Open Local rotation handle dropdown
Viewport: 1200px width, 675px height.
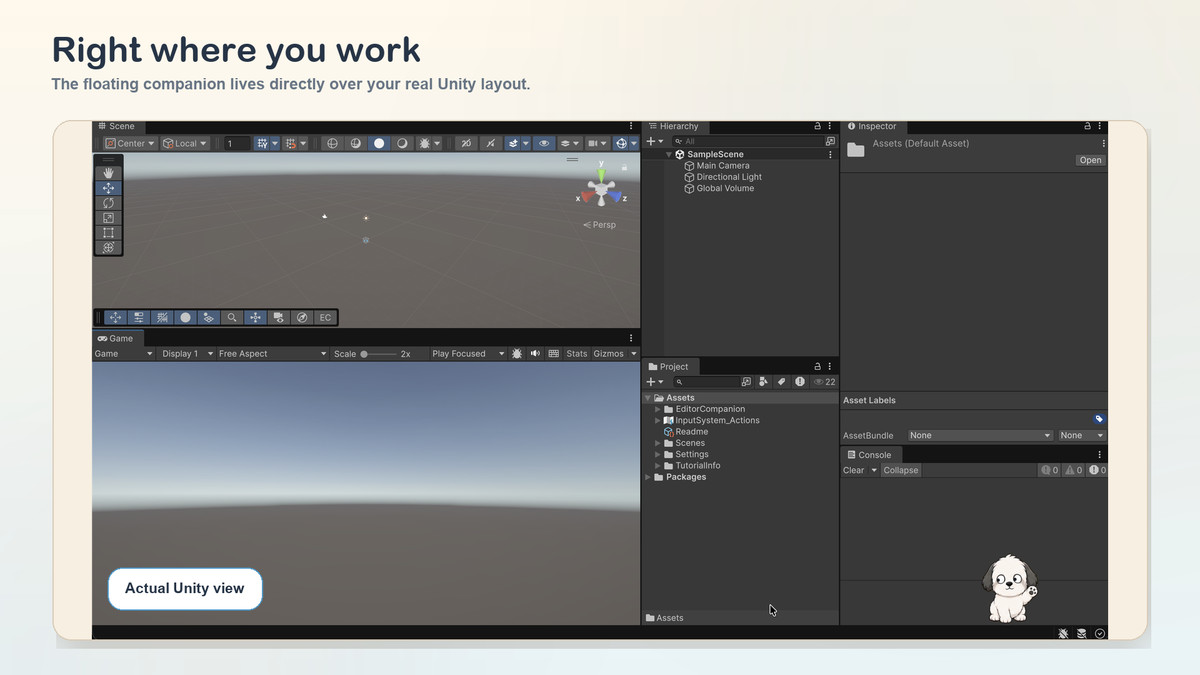(185, 143)
